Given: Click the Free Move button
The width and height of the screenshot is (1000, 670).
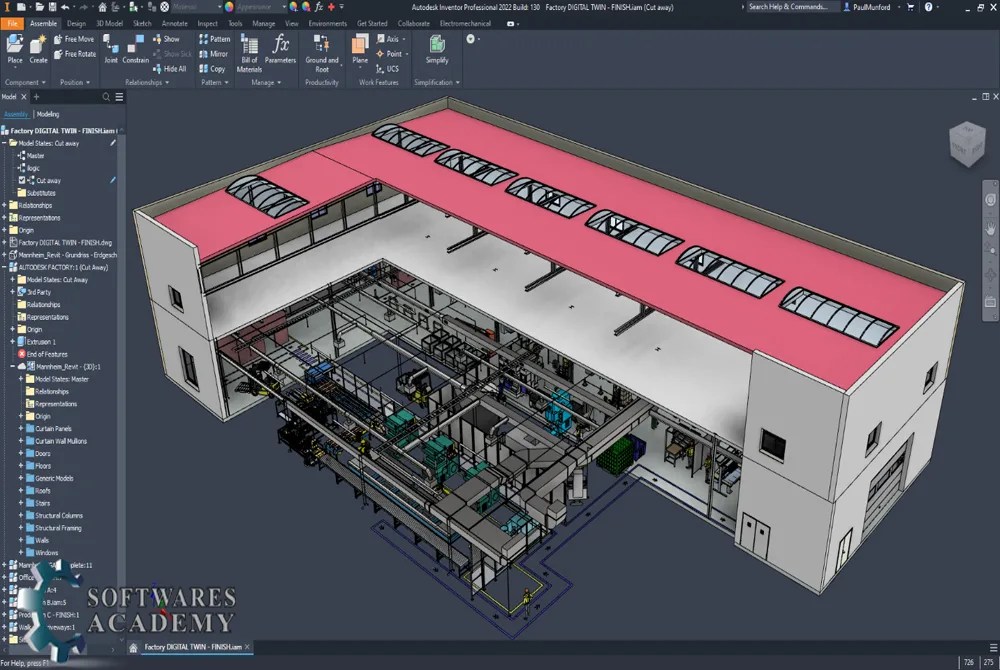Looking at the screenshot, I should 75,39.
